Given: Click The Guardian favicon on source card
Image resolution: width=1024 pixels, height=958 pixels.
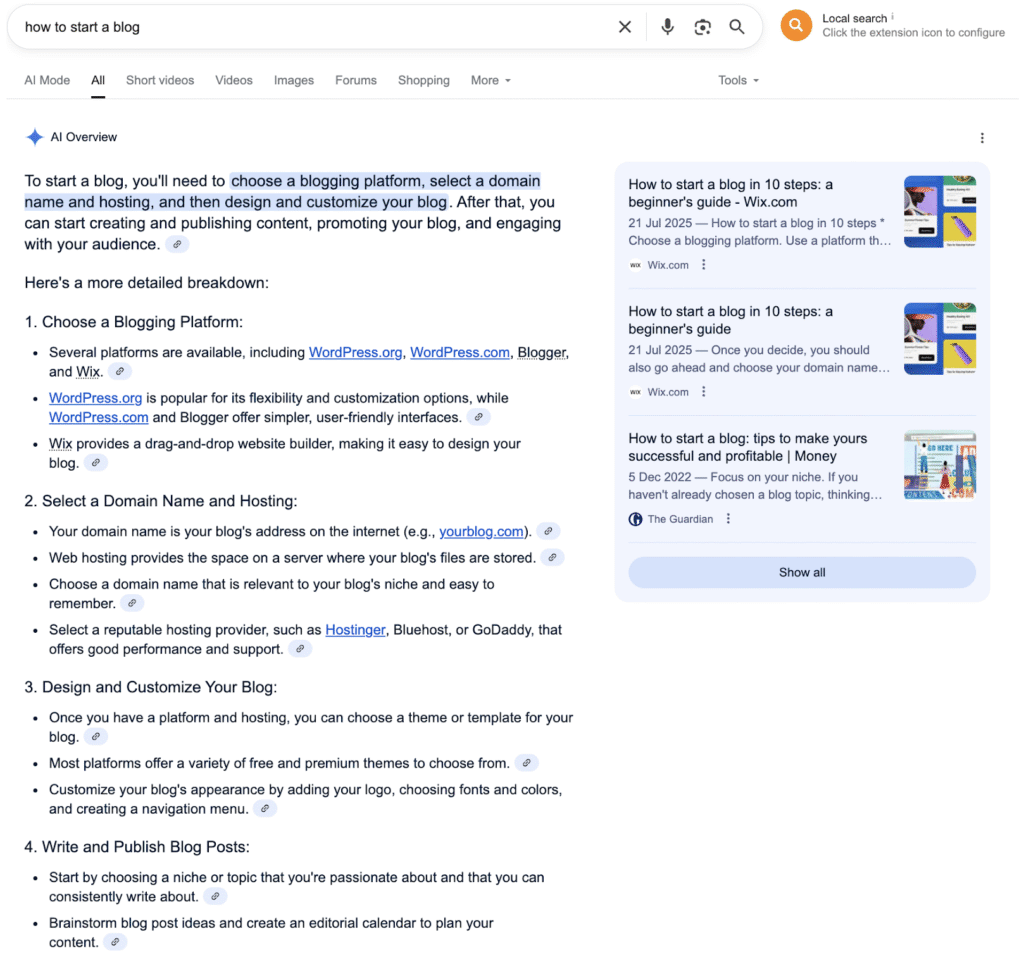Looking at the screenshot, I should pyautogui.click(x=635, y=519).
